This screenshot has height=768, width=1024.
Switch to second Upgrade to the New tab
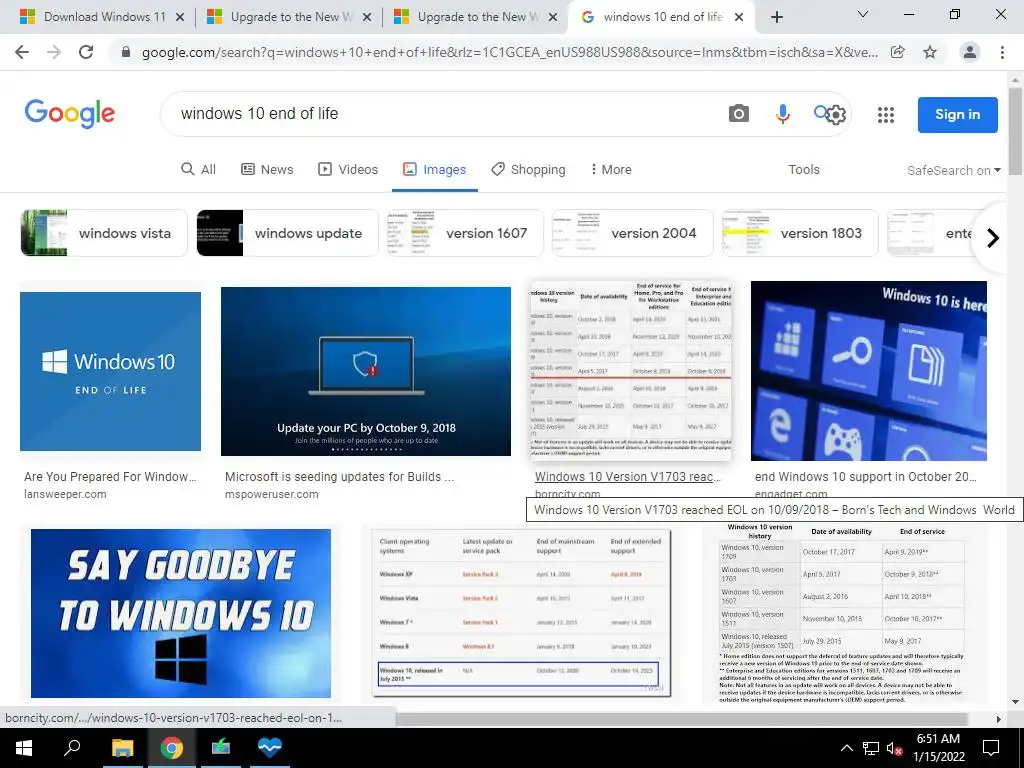click(475, 17)
